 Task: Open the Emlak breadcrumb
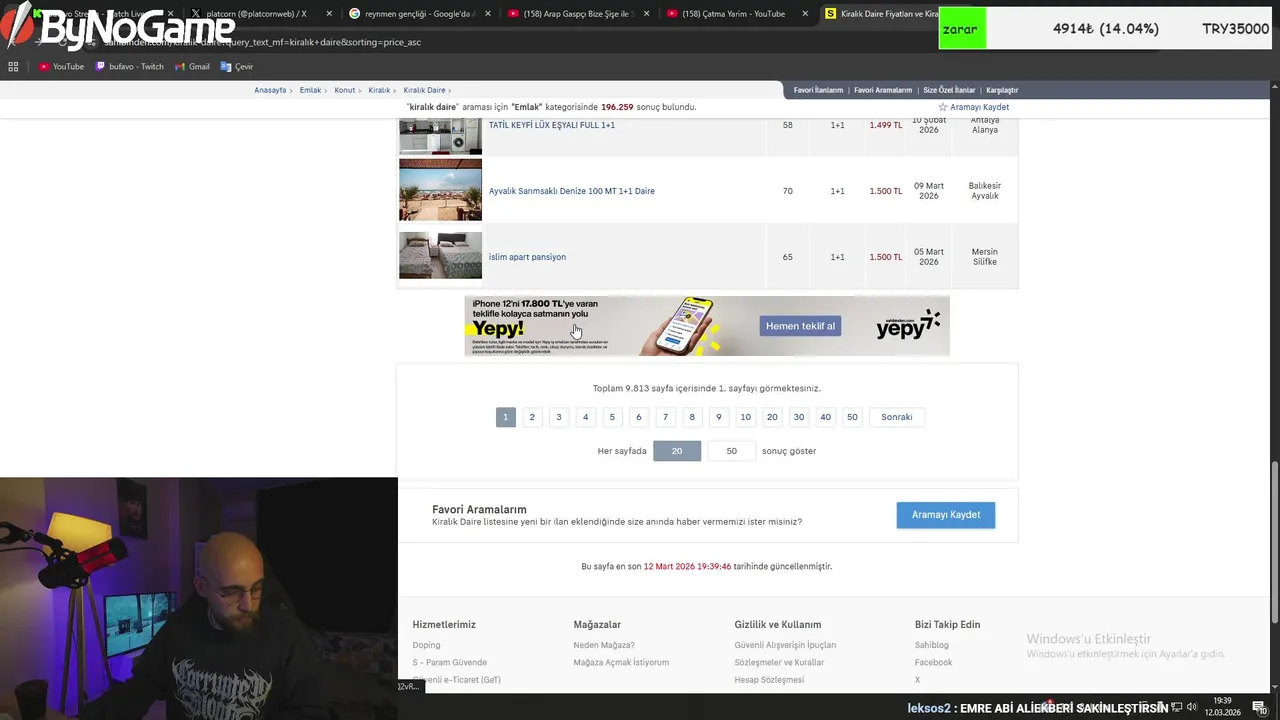311,90
